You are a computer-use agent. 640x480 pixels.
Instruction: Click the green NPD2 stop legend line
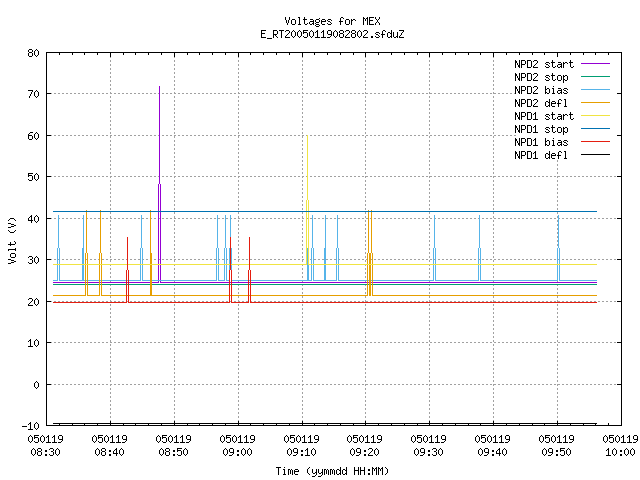(x=595, y=76)
